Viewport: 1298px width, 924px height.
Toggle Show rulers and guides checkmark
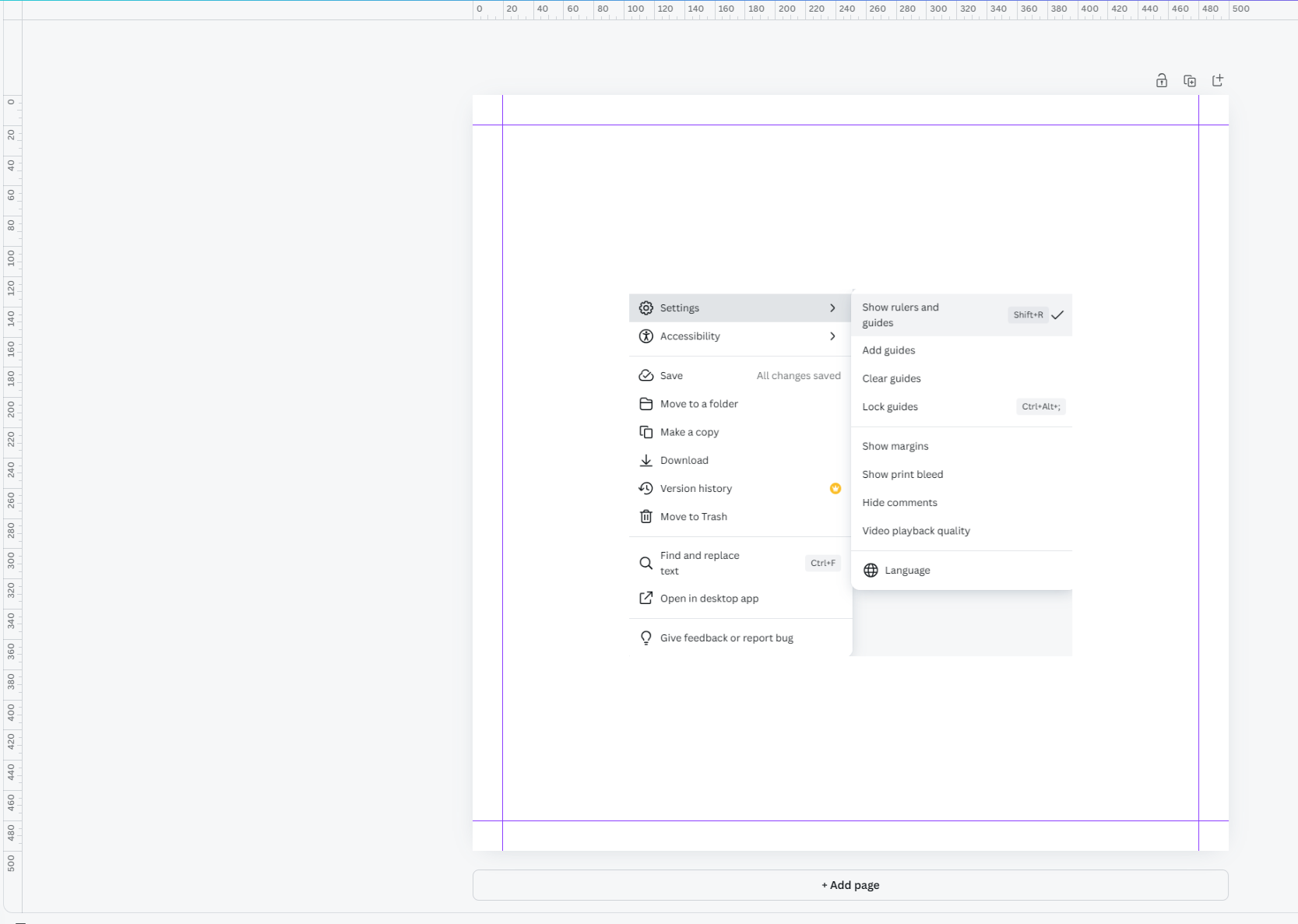1057,314
